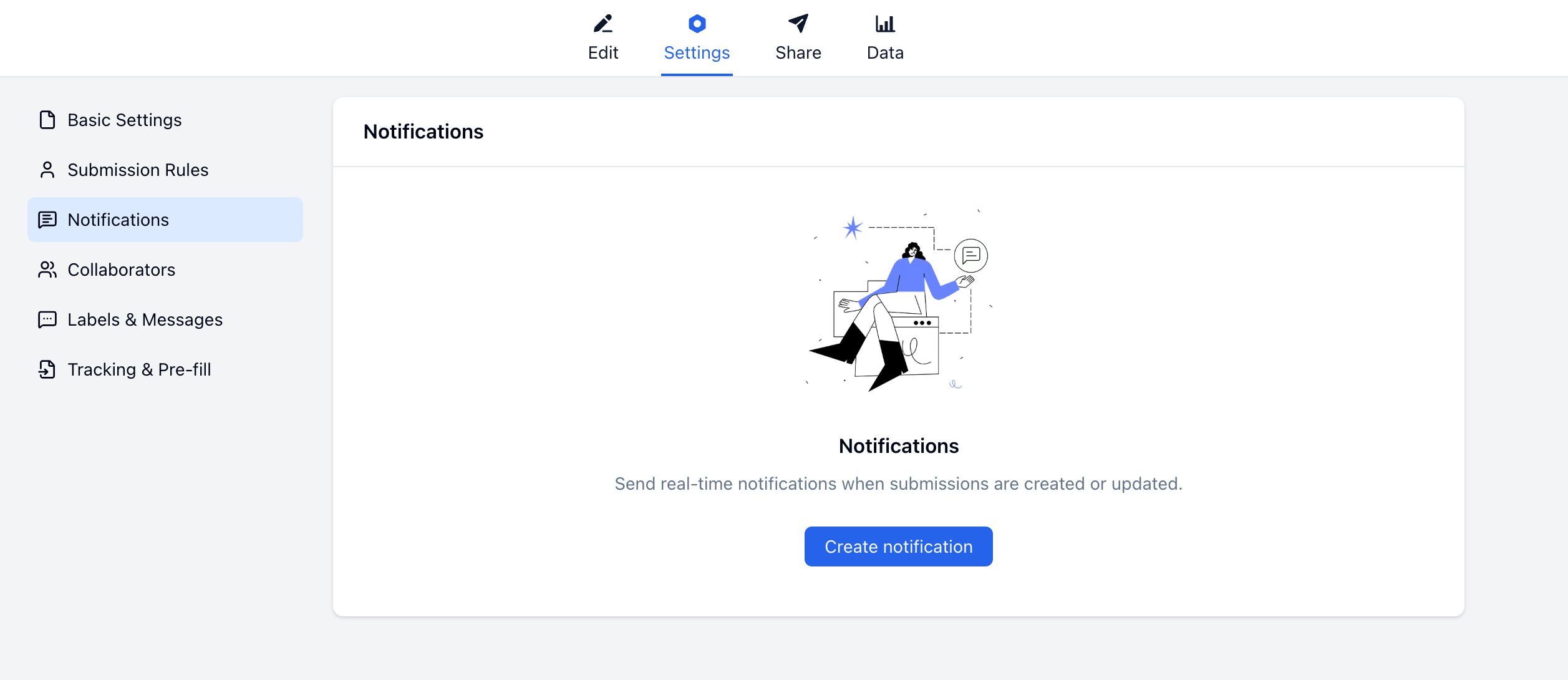Screen dimensions: 1568x680
Task: Select the Settings tab
Action: (697, 52)
